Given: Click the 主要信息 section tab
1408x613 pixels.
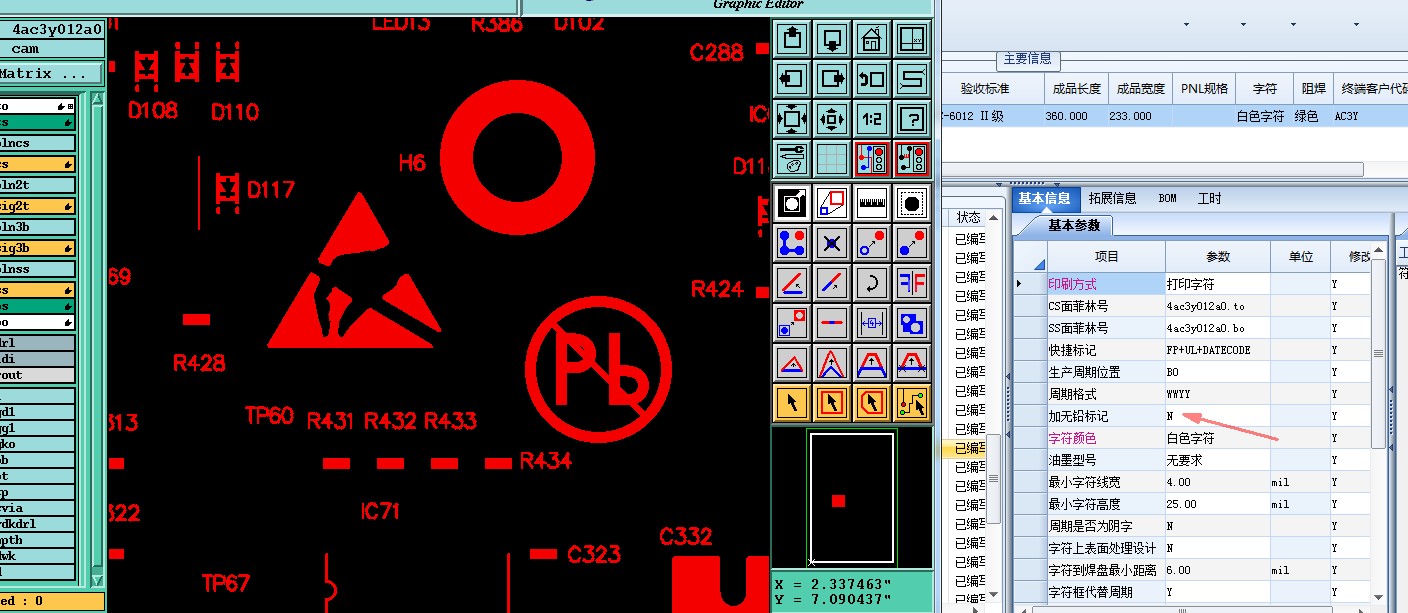Looking at the screenshot, I should coord(1027,59).
